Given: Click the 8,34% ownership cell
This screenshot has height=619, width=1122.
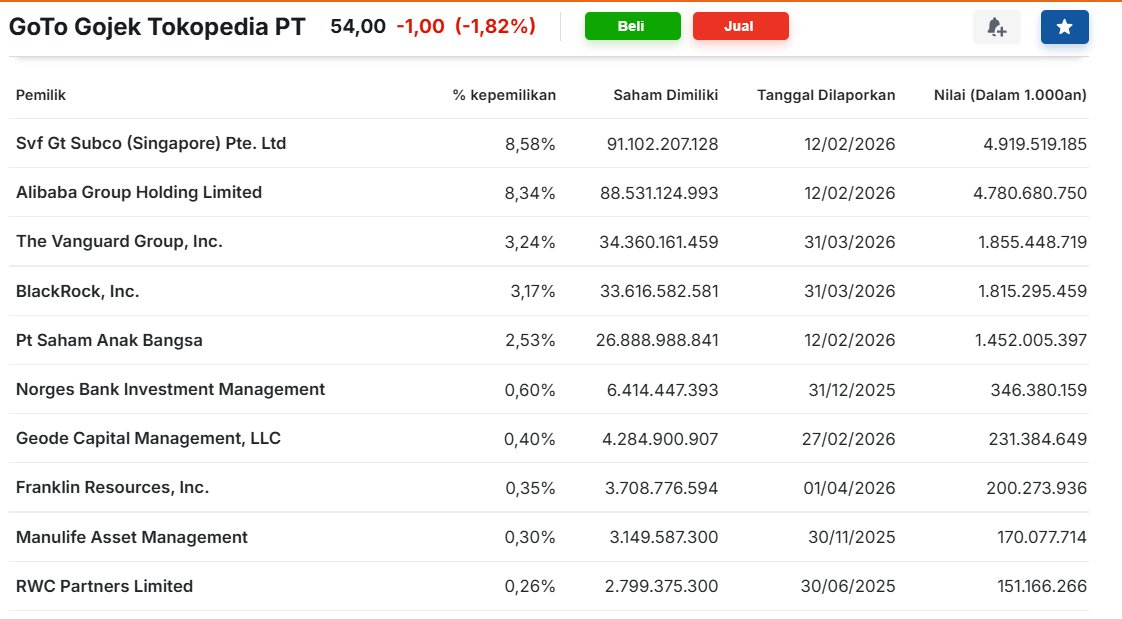Looking at the screenshot, I should point(530,193).
